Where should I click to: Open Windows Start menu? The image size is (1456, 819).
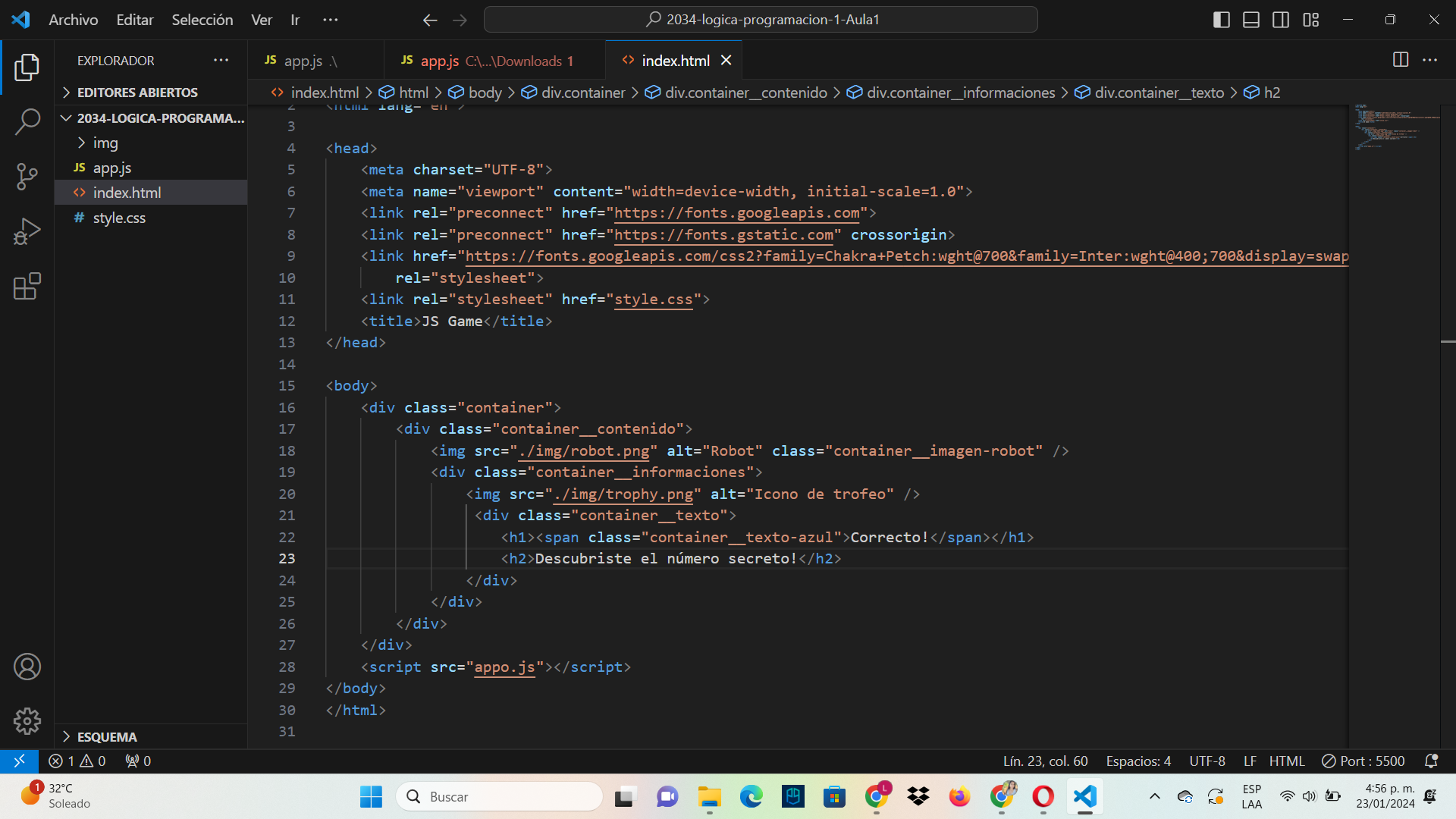[x=371, y=796]
